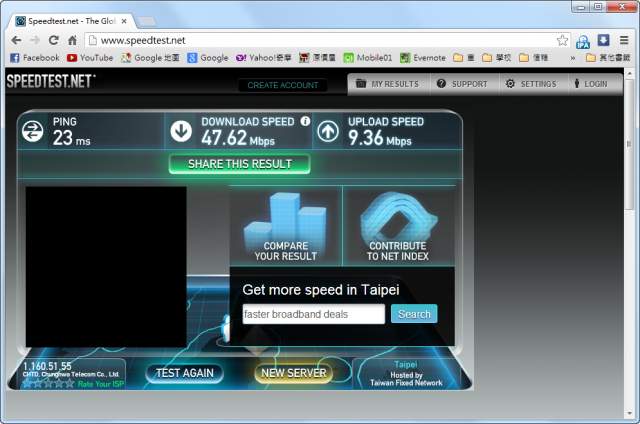Click the ISP star rating
This screenshot has width=640, height=424.
[x=48, y=384]
